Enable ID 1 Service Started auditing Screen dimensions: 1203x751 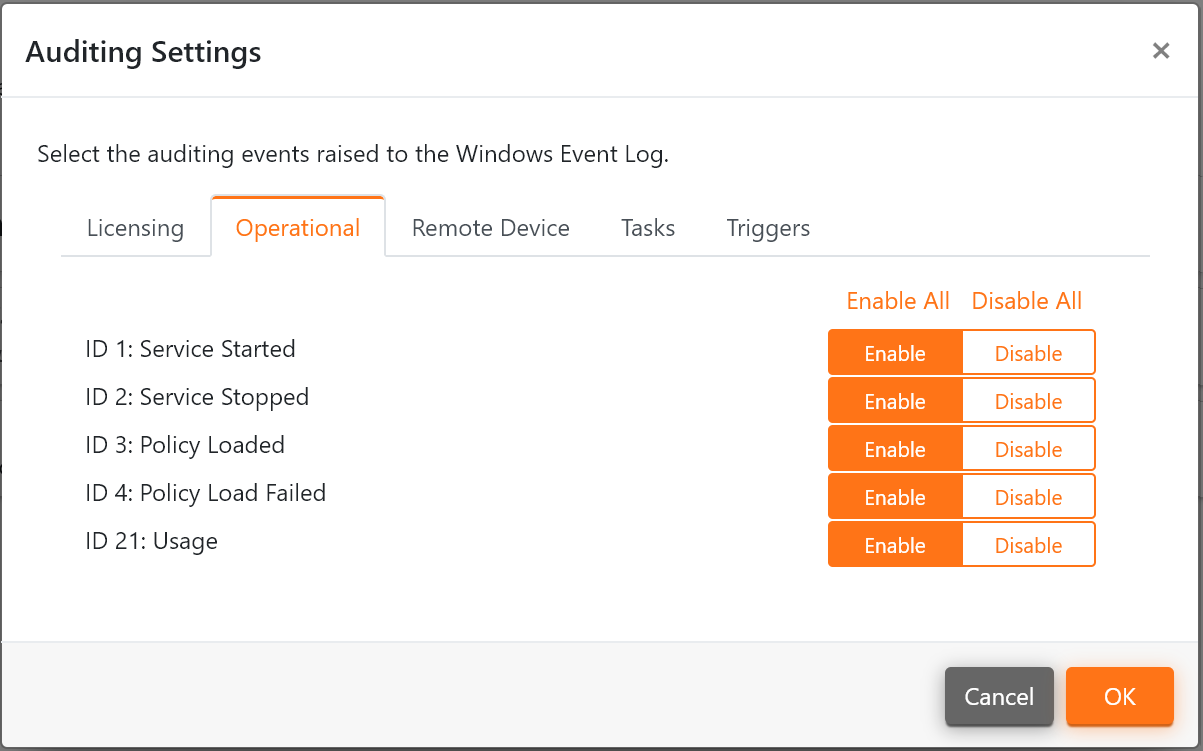click(x=895, y=353)
